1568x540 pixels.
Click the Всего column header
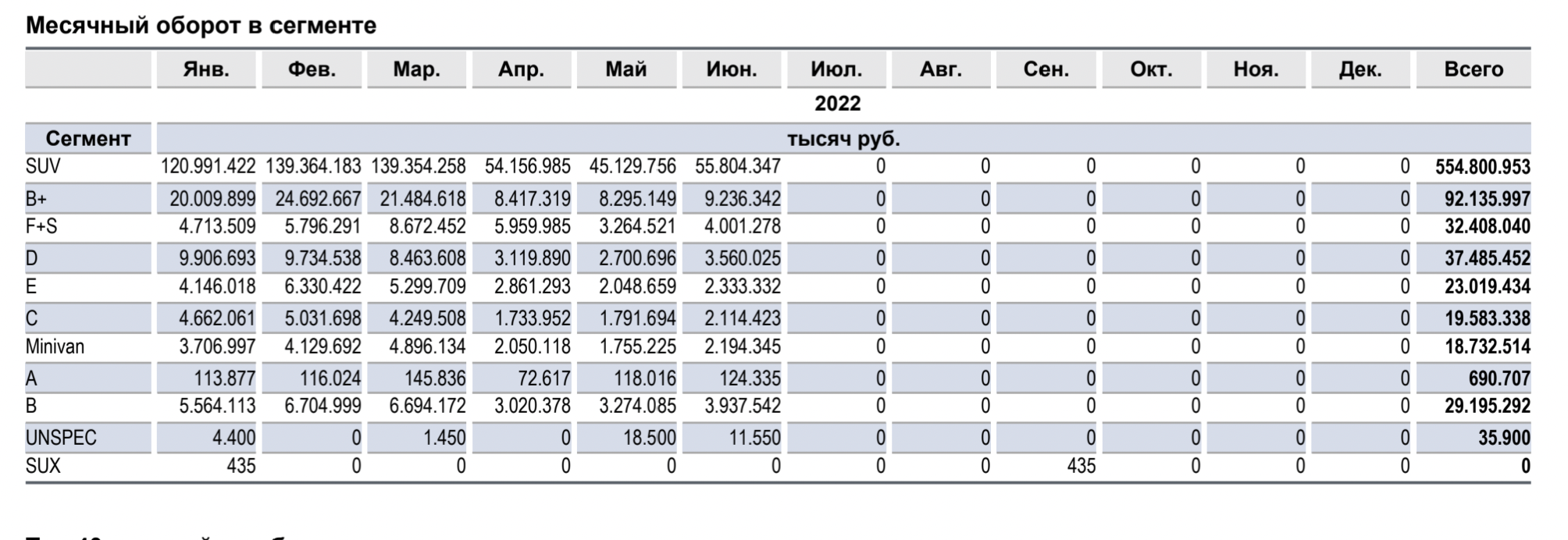tap(1473, 69)
